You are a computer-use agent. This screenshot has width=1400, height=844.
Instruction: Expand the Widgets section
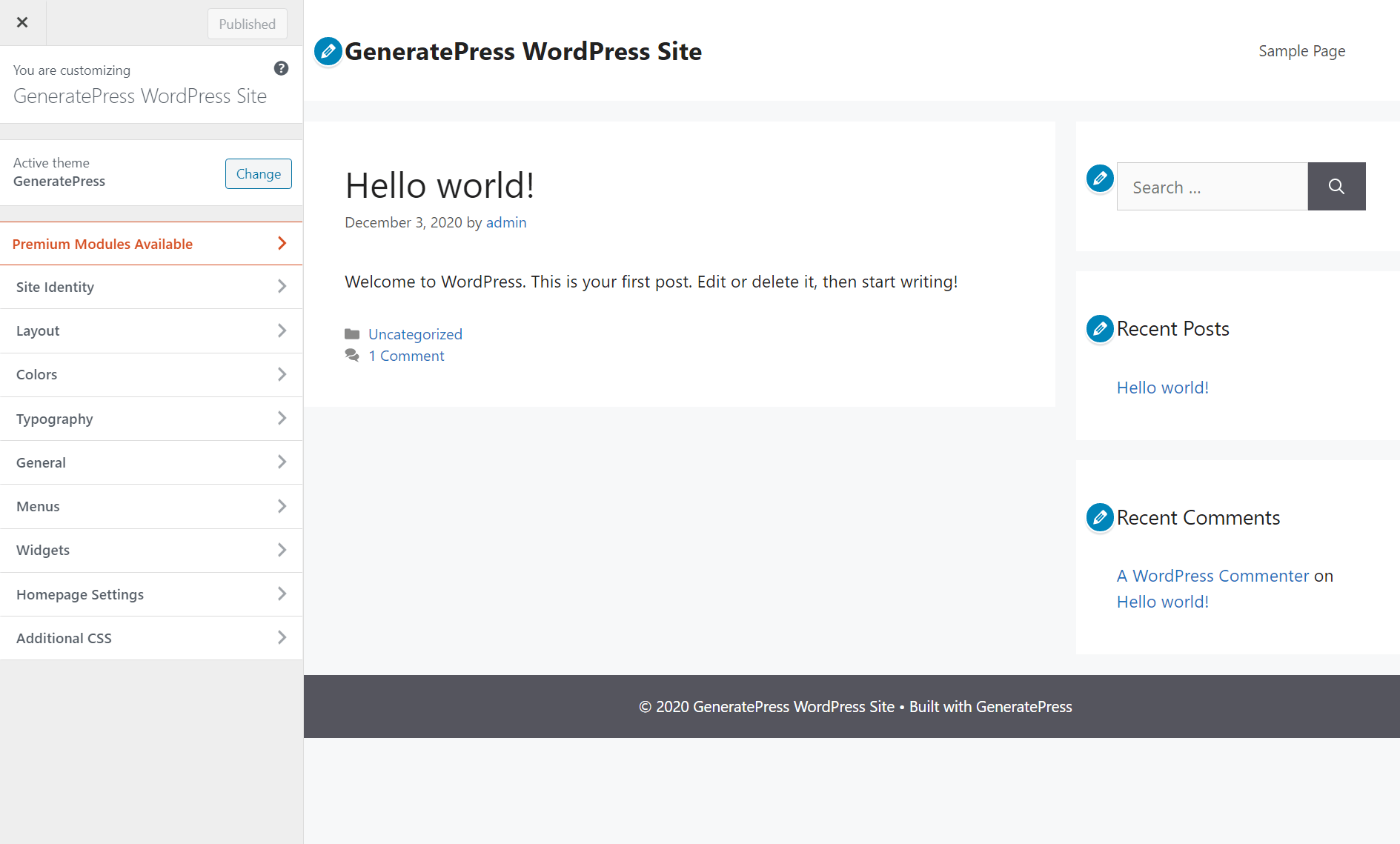151,550
